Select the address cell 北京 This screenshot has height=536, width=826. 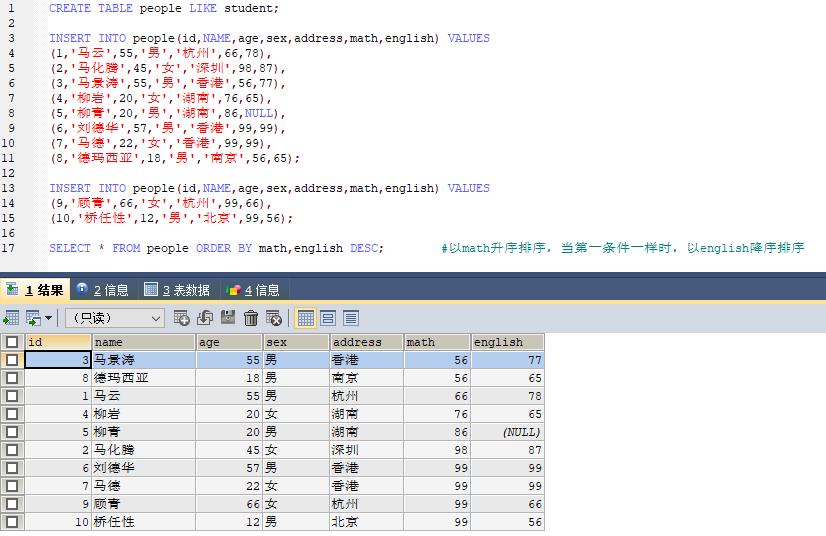[x=367, y=522]
